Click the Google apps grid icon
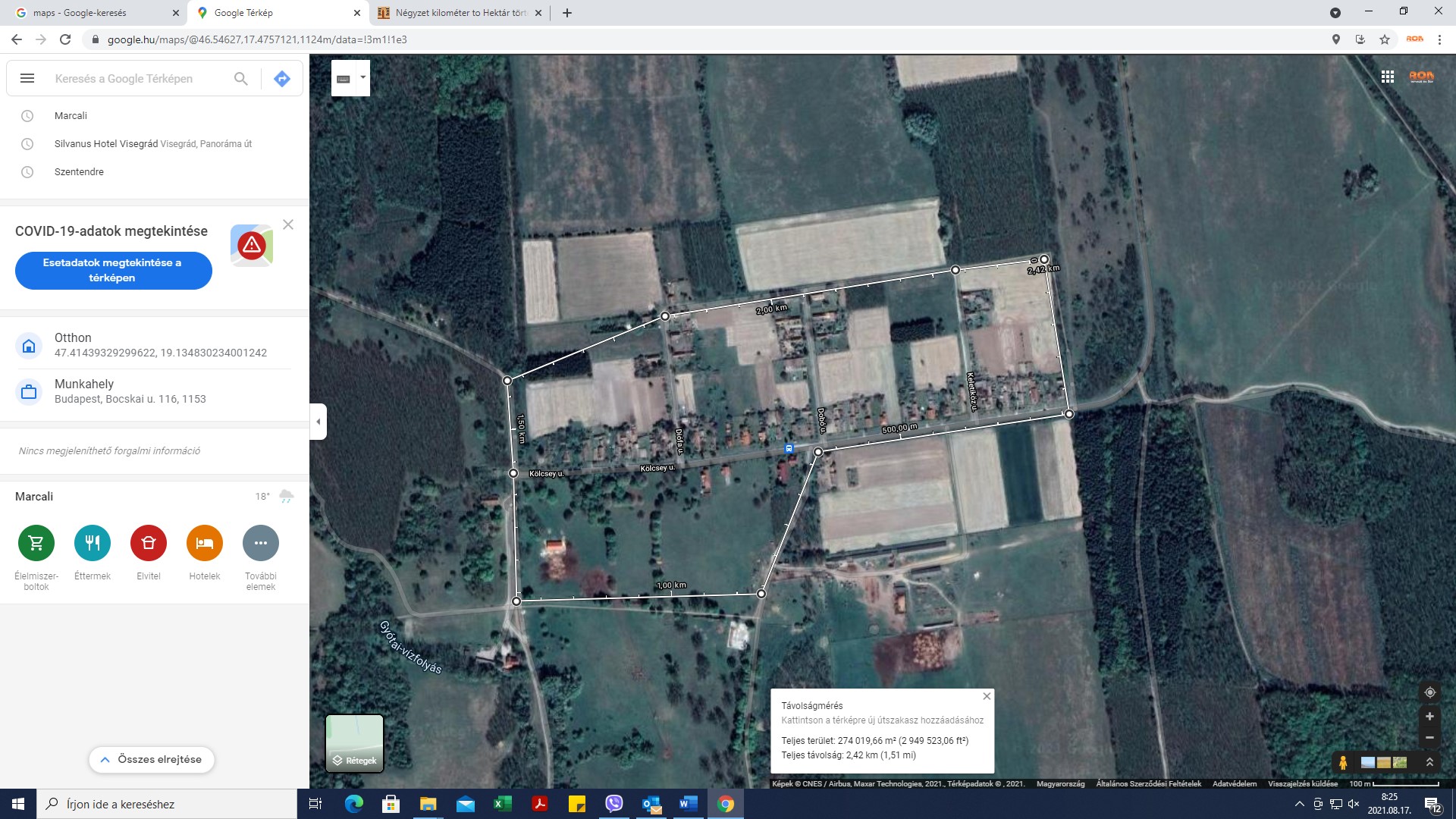 [1388, 77]
